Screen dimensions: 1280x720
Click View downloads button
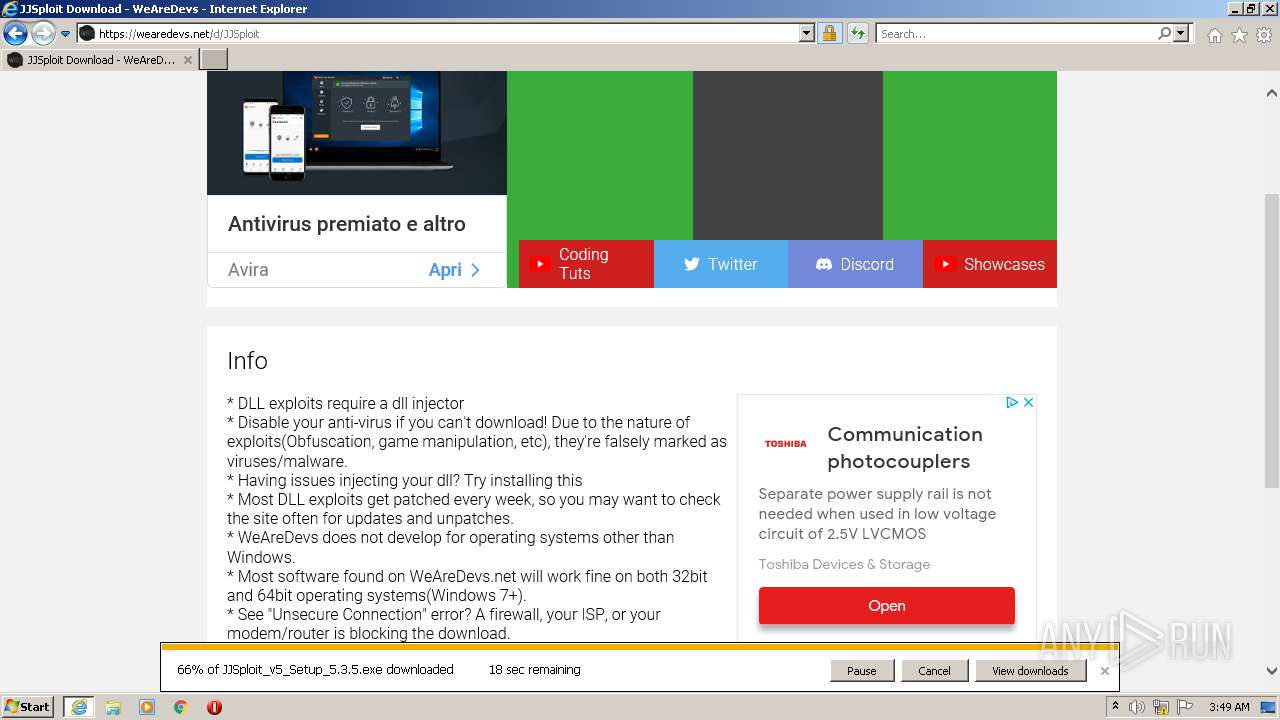tap(1030, 671)
